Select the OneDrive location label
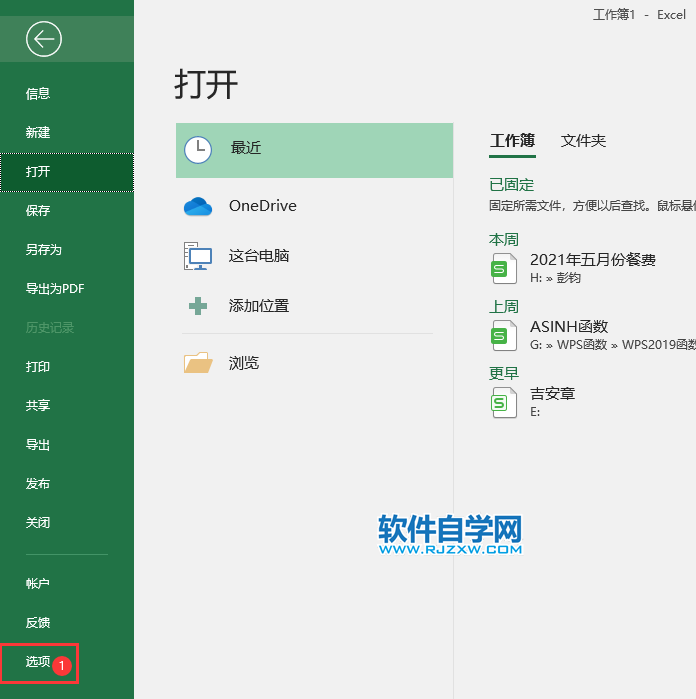696x699 pixels. pos(263,206)
